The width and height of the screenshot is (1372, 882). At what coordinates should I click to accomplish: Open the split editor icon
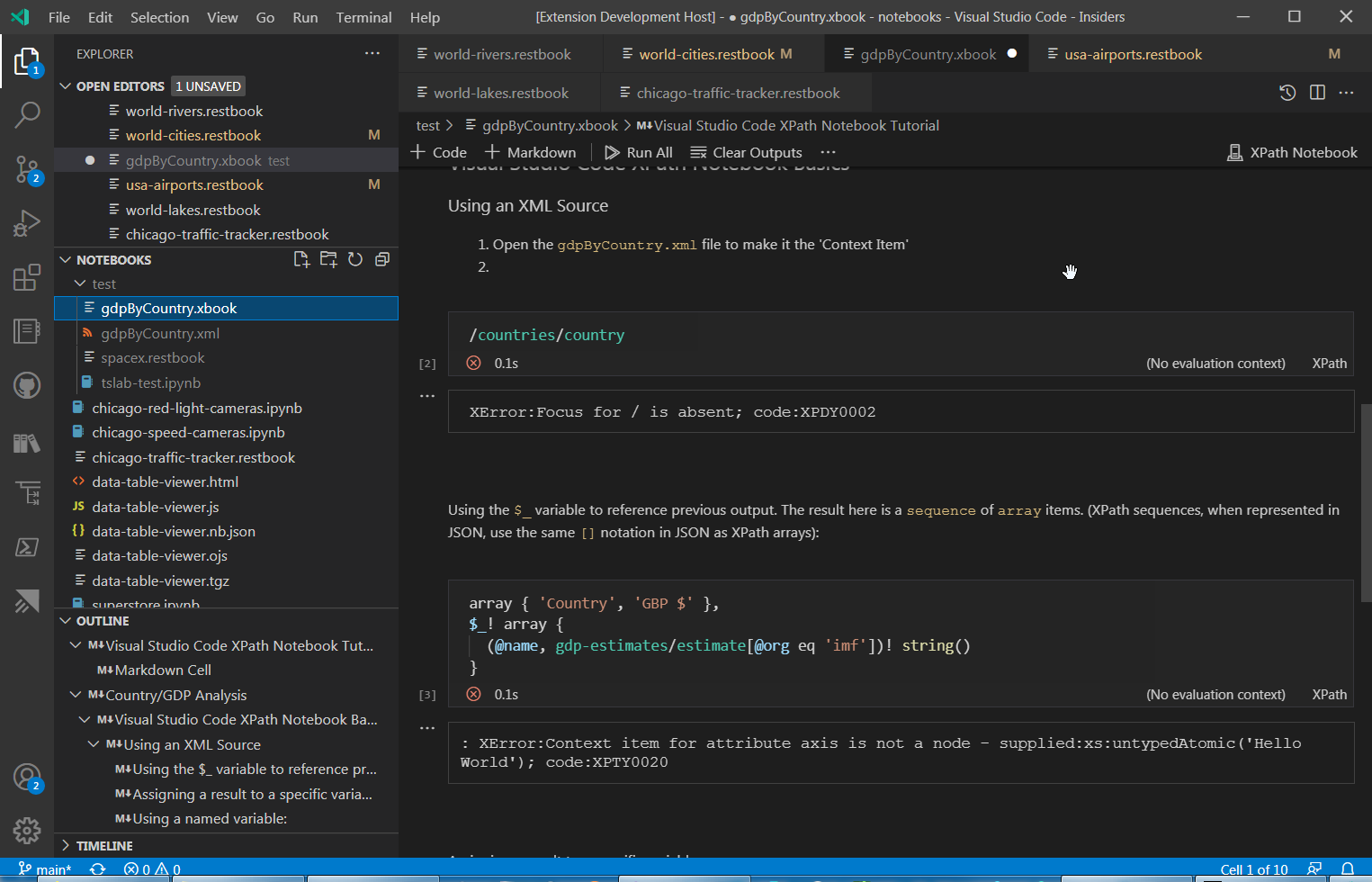1317,92
